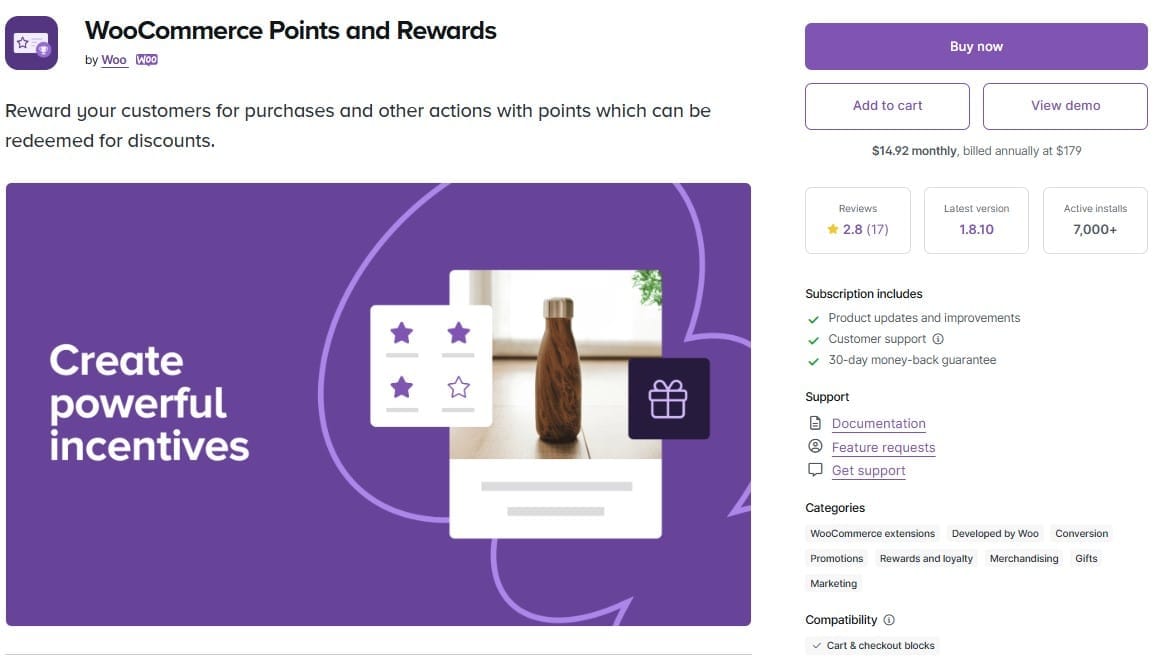Open the View demo button

coord(1065,106)
